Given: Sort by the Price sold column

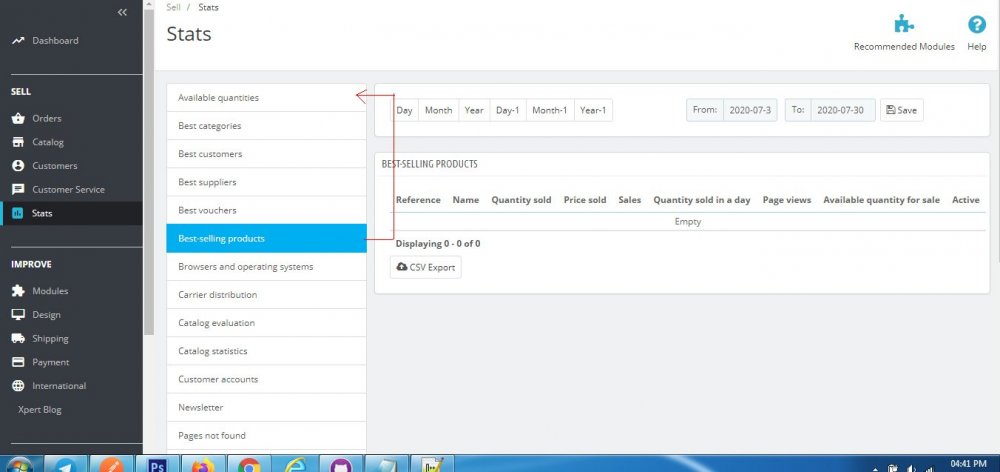Looking at the screenshot, I should (585, 200).
